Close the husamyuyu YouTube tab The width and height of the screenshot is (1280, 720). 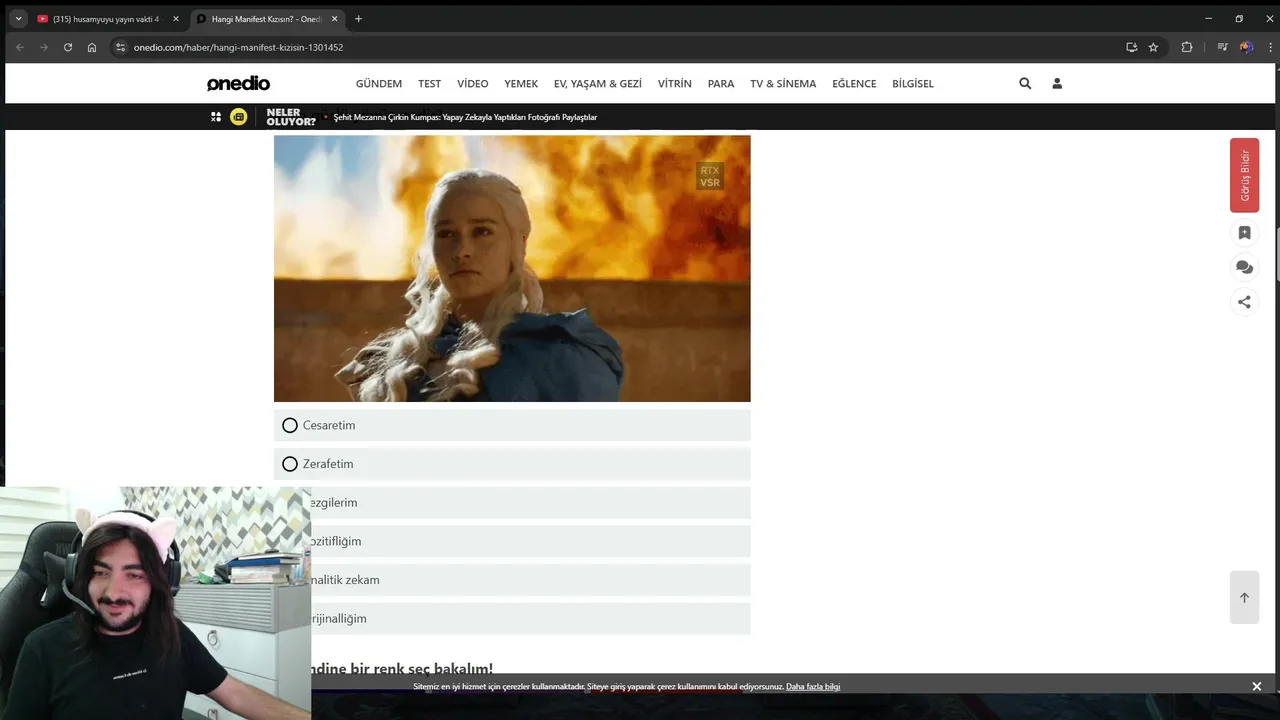pos(176,19)
